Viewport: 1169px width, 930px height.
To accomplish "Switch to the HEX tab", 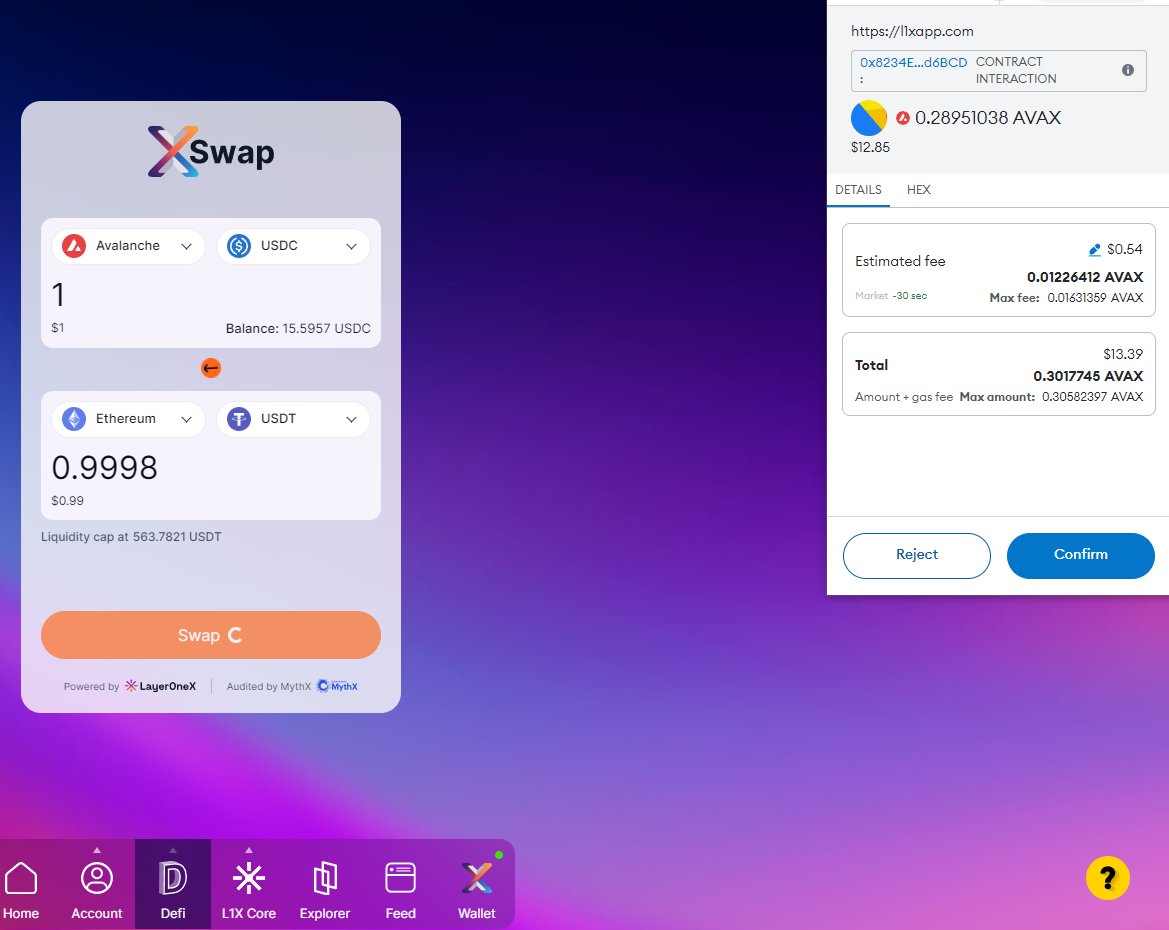I will click(x=918, y=189).
